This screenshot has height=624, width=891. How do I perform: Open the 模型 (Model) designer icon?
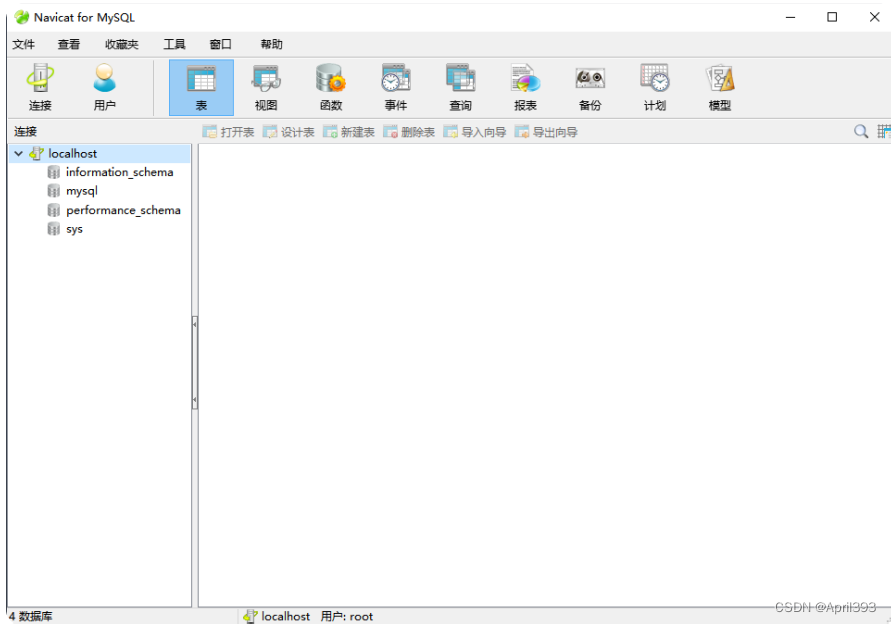pos(720,87)
